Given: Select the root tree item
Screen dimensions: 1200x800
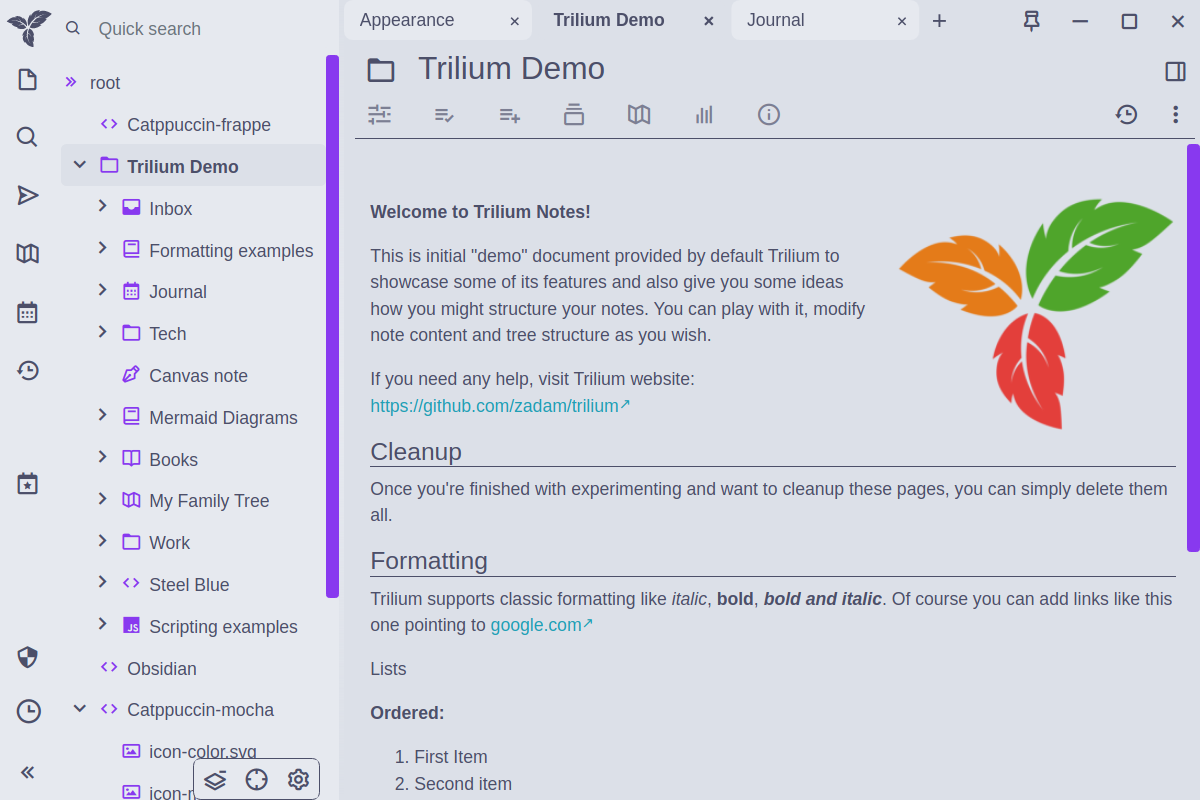Looking at the screenshot, I should point(105,83).
